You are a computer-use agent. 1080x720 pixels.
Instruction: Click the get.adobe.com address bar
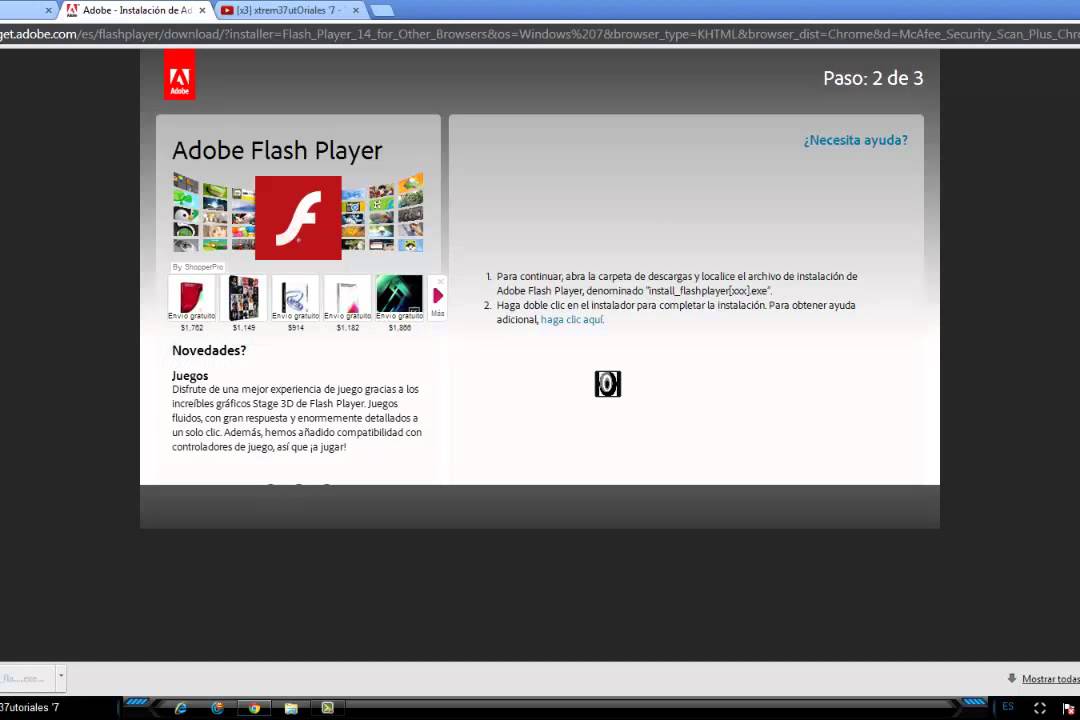tap(540, 34)
